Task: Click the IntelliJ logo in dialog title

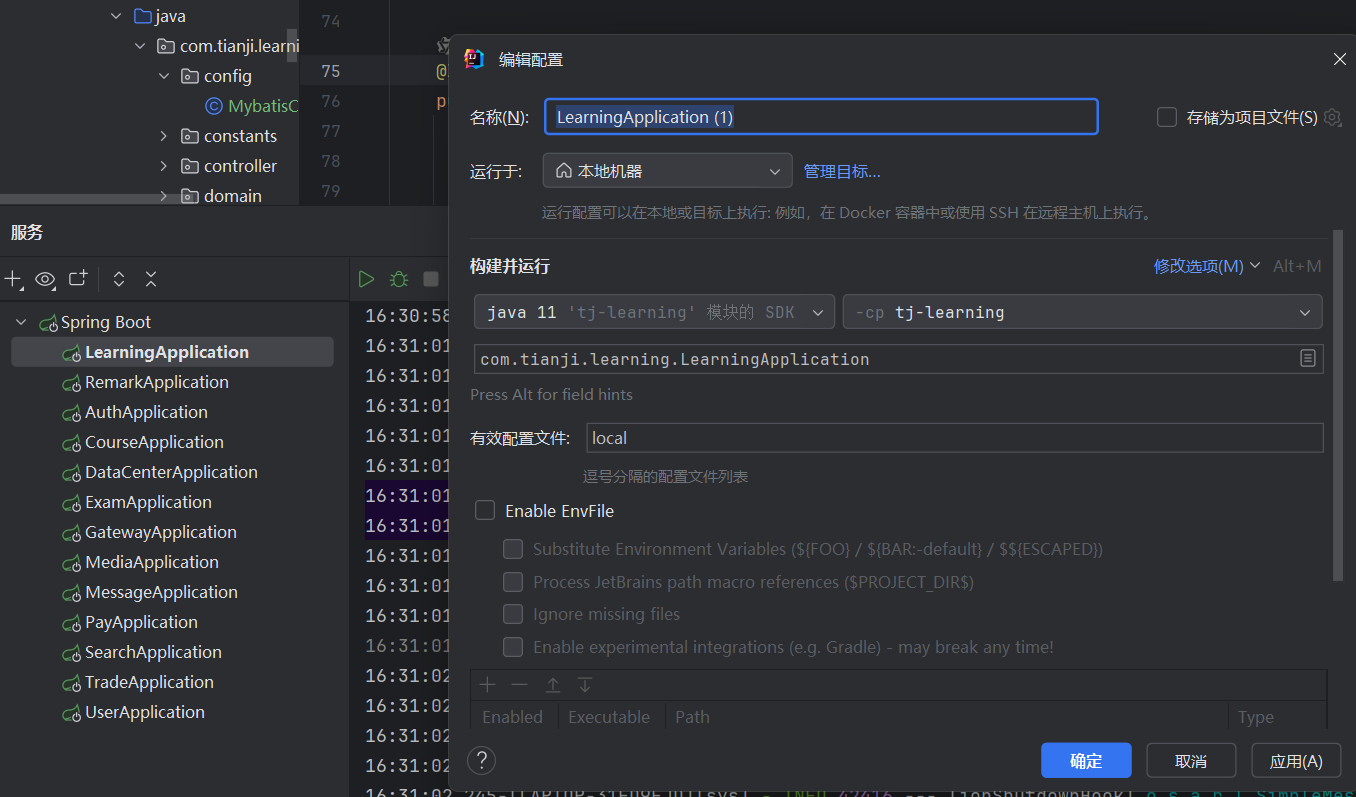Action: 475,59
